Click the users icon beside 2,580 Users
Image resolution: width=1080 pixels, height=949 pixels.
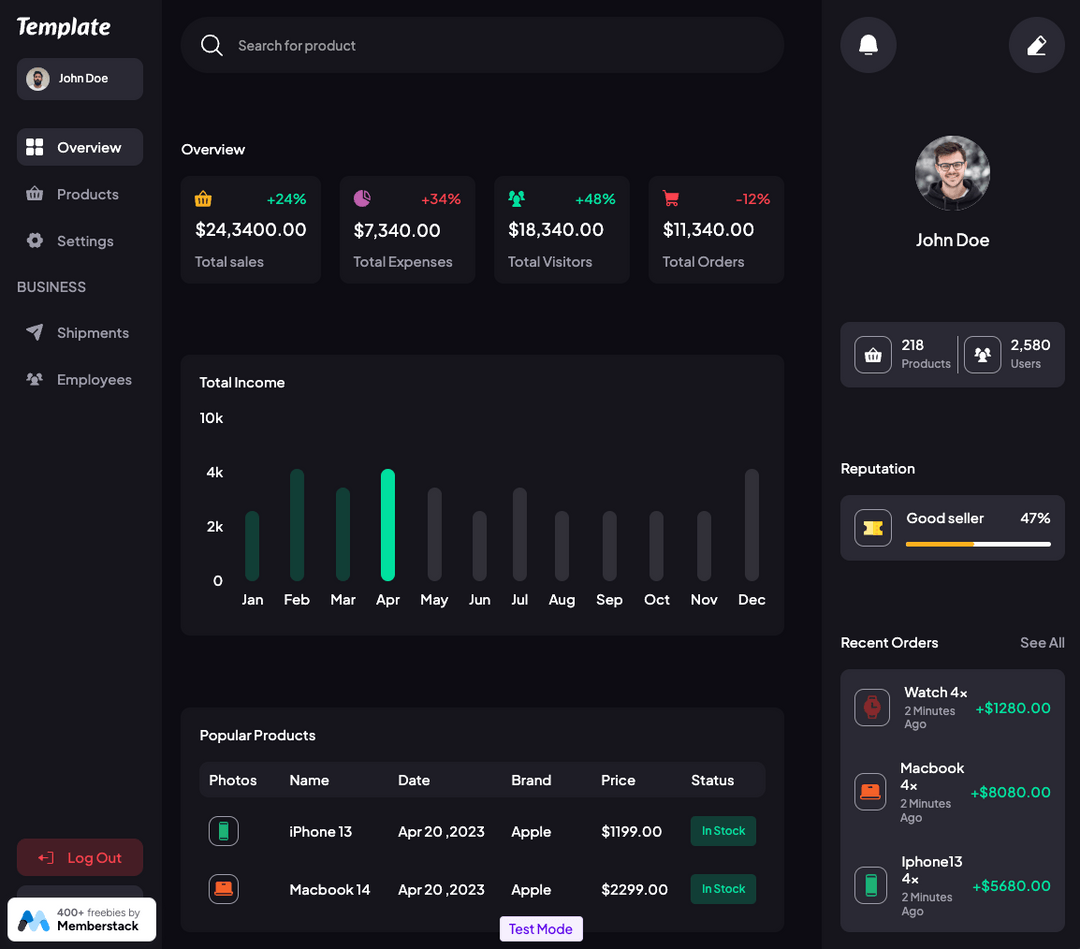pos(982,354)
